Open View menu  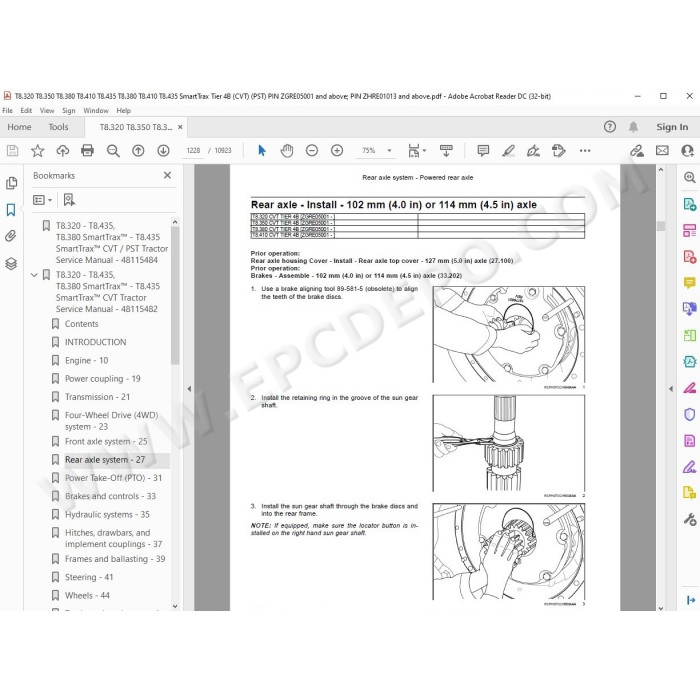click(47, 110)
